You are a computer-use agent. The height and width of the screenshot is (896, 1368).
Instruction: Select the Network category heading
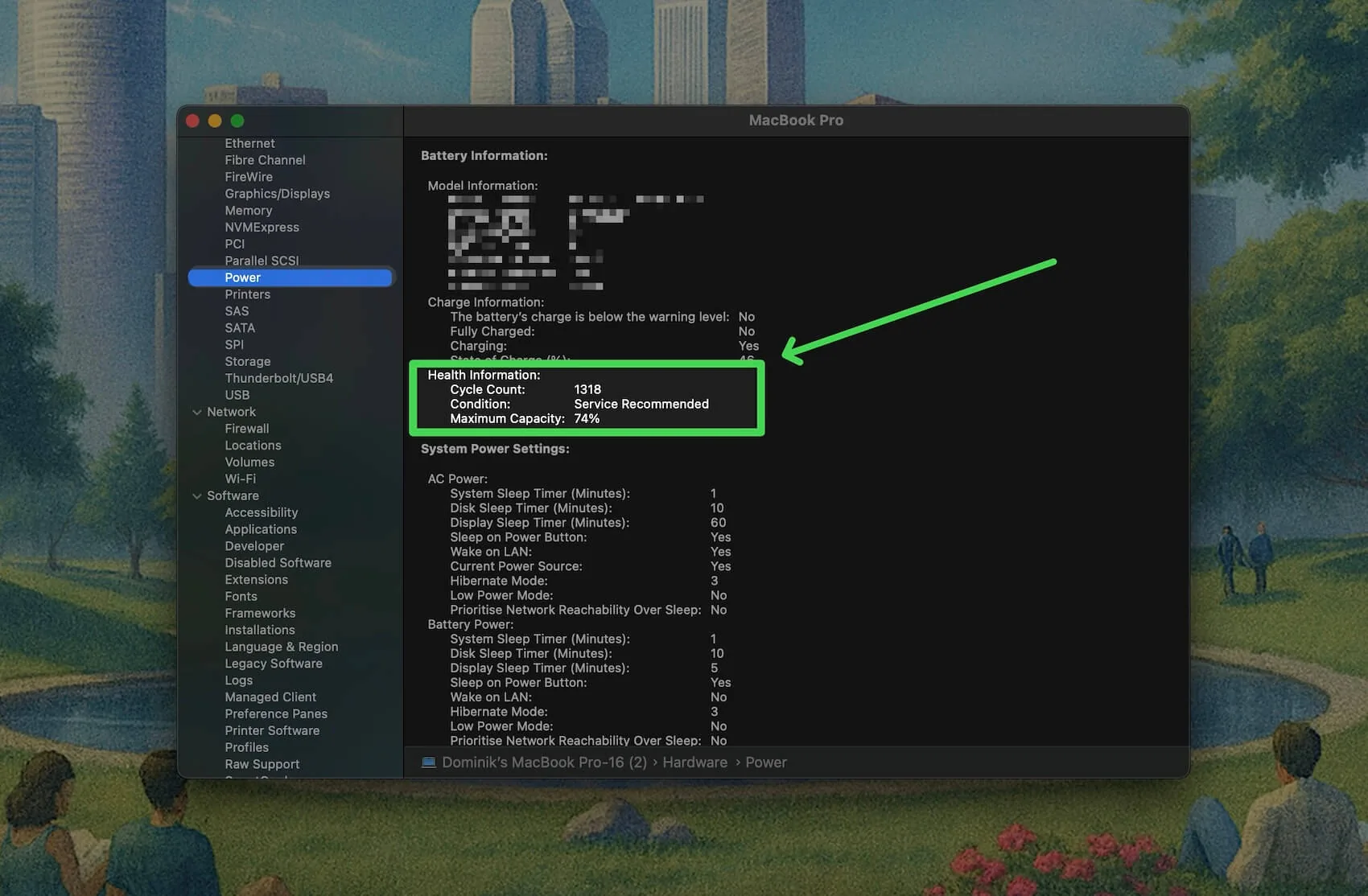pos(231,412)
